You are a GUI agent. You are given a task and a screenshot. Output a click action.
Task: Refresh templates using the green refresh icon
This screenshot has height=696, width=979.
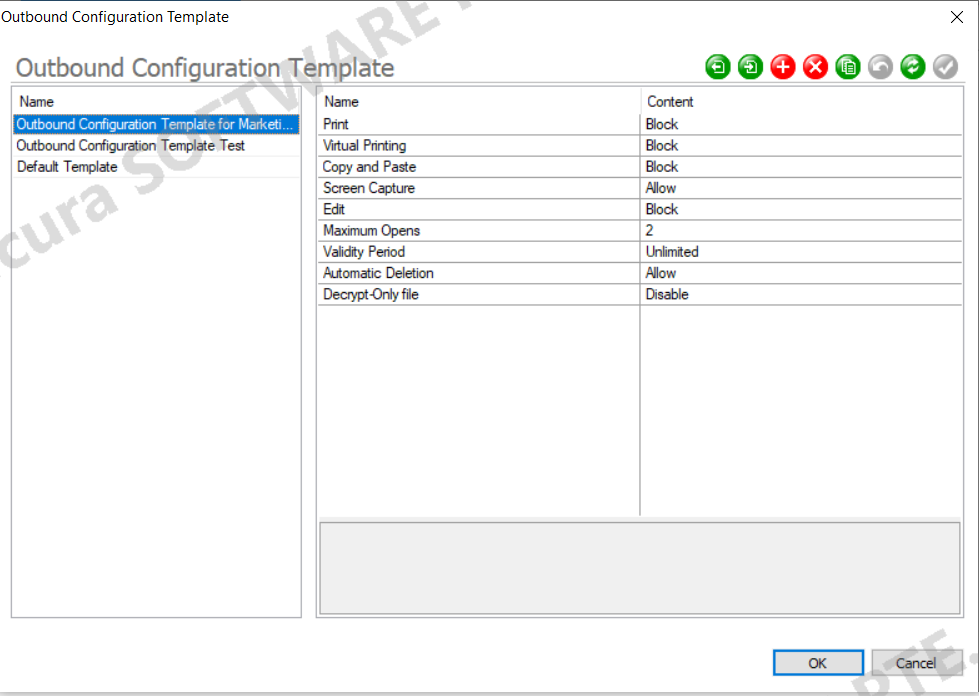pyautogui.click(x=912, y=66)
